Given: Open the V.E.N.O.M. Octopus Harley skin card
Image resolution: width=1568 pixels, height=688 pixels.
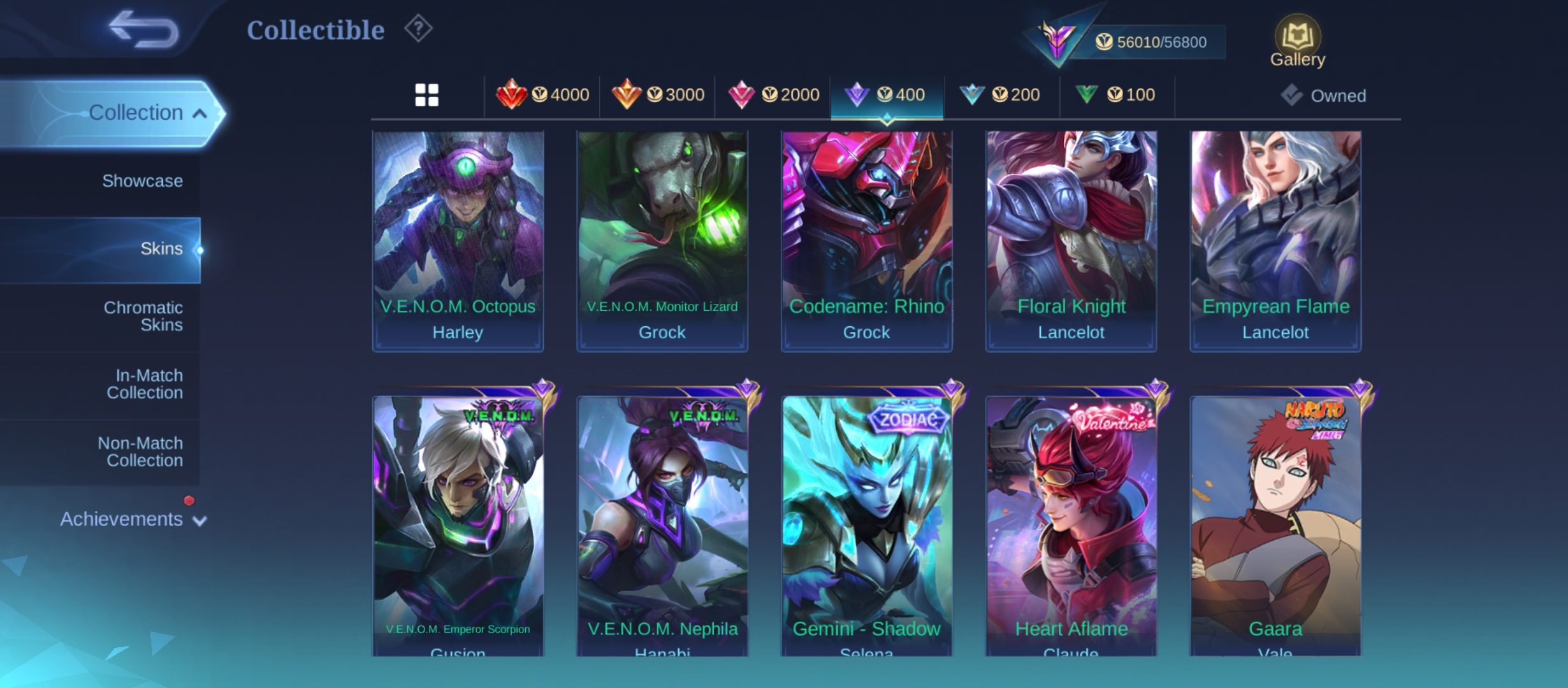Looking at the screenshot, I should click(x=458, y=241).
